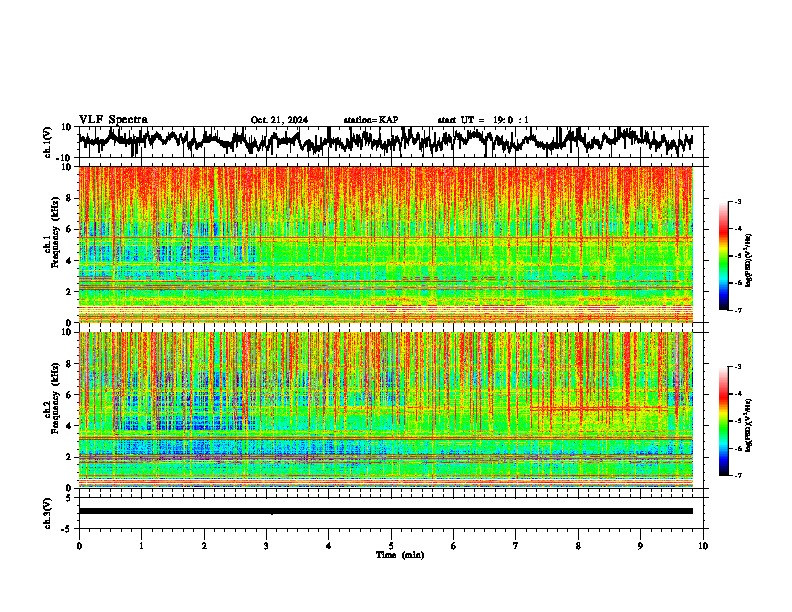Select the ch.2 color bar log PSD label
Viewport: 792px width, 612px height.
coord(748,425)
